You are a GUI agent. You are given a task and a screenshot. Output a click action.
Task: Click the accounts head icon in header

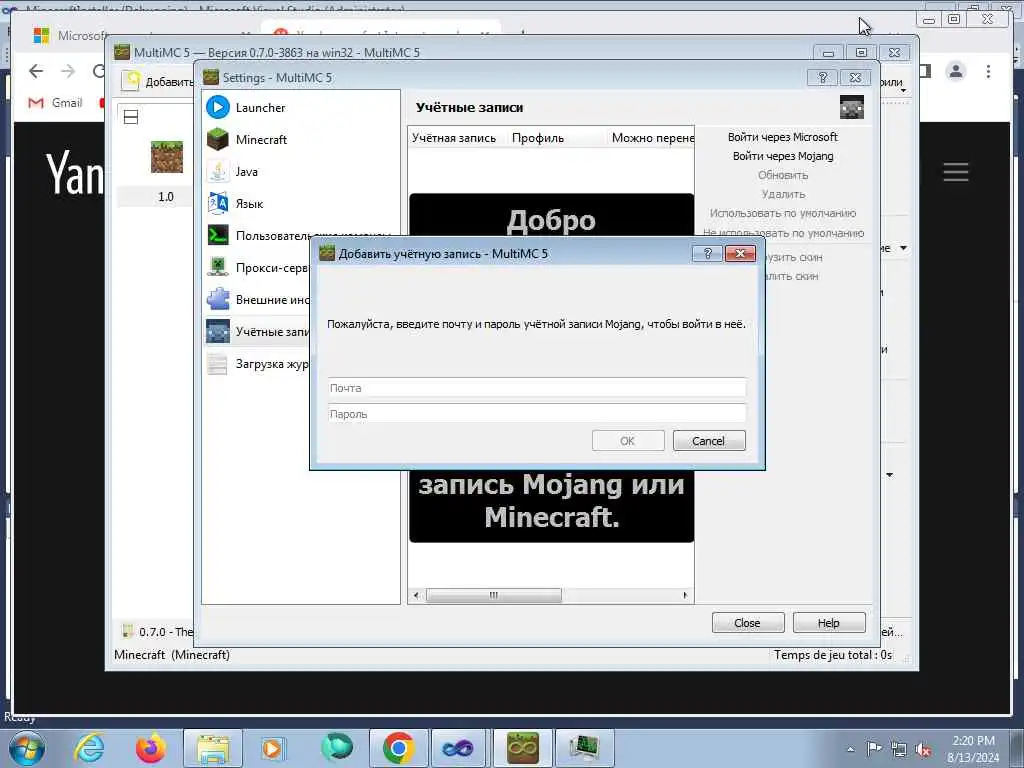coord(852,108)
